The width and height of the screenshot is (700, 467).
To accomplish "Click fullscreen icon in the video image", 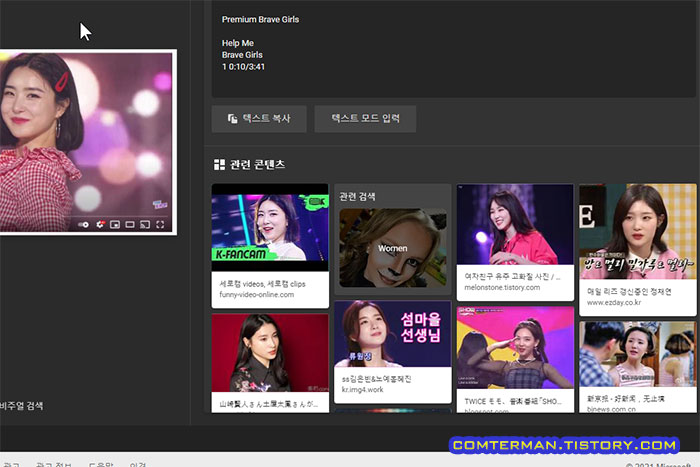I will 160,224.
